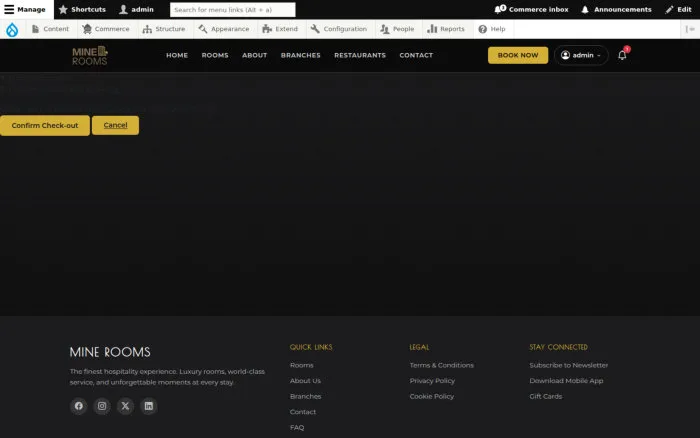Cancel the check-out
Image resolution: width=700 pixels, height=438 pixels.
[x=115, y=125]
